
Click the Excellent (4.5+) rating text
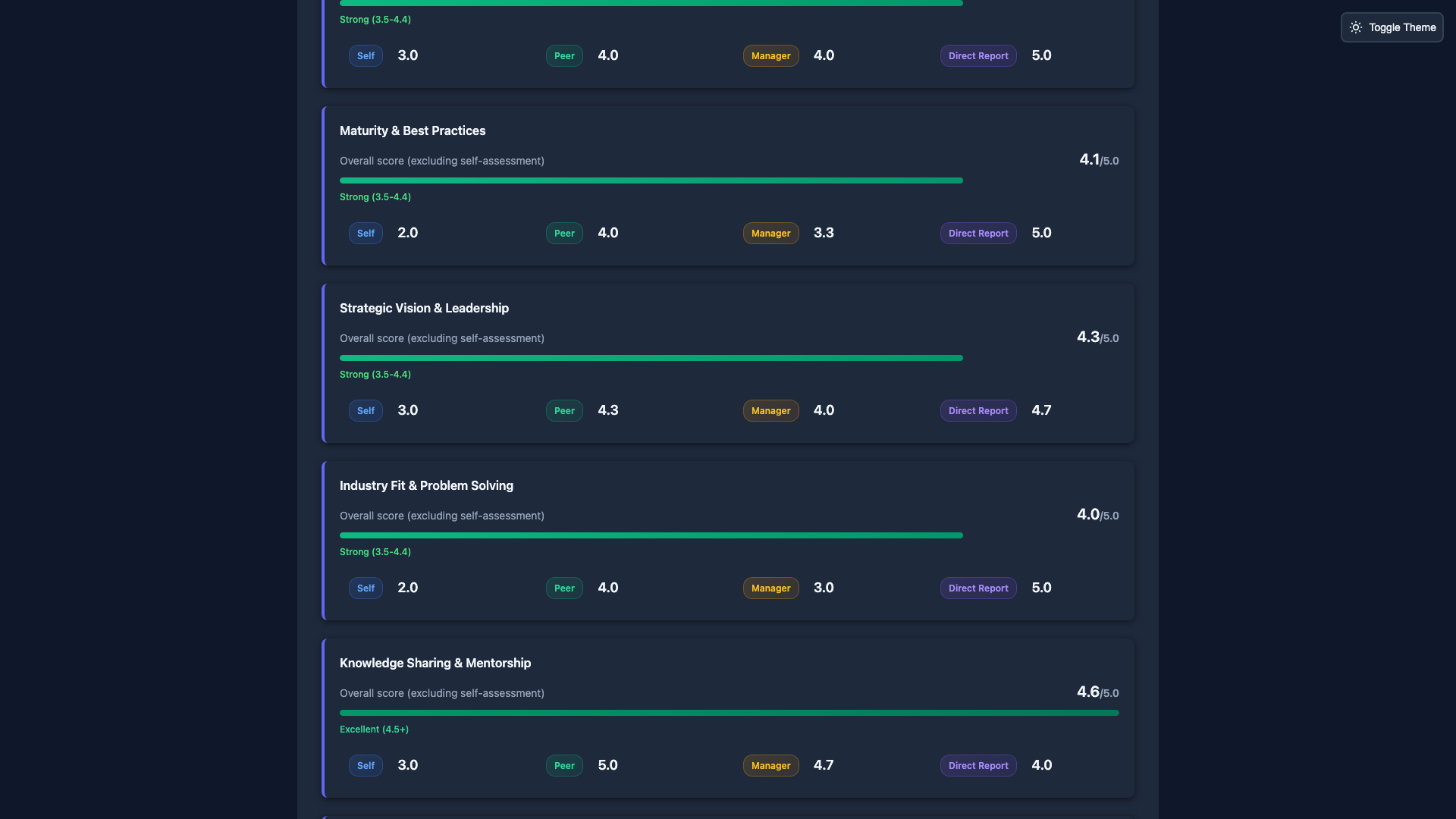pos(373,730)
